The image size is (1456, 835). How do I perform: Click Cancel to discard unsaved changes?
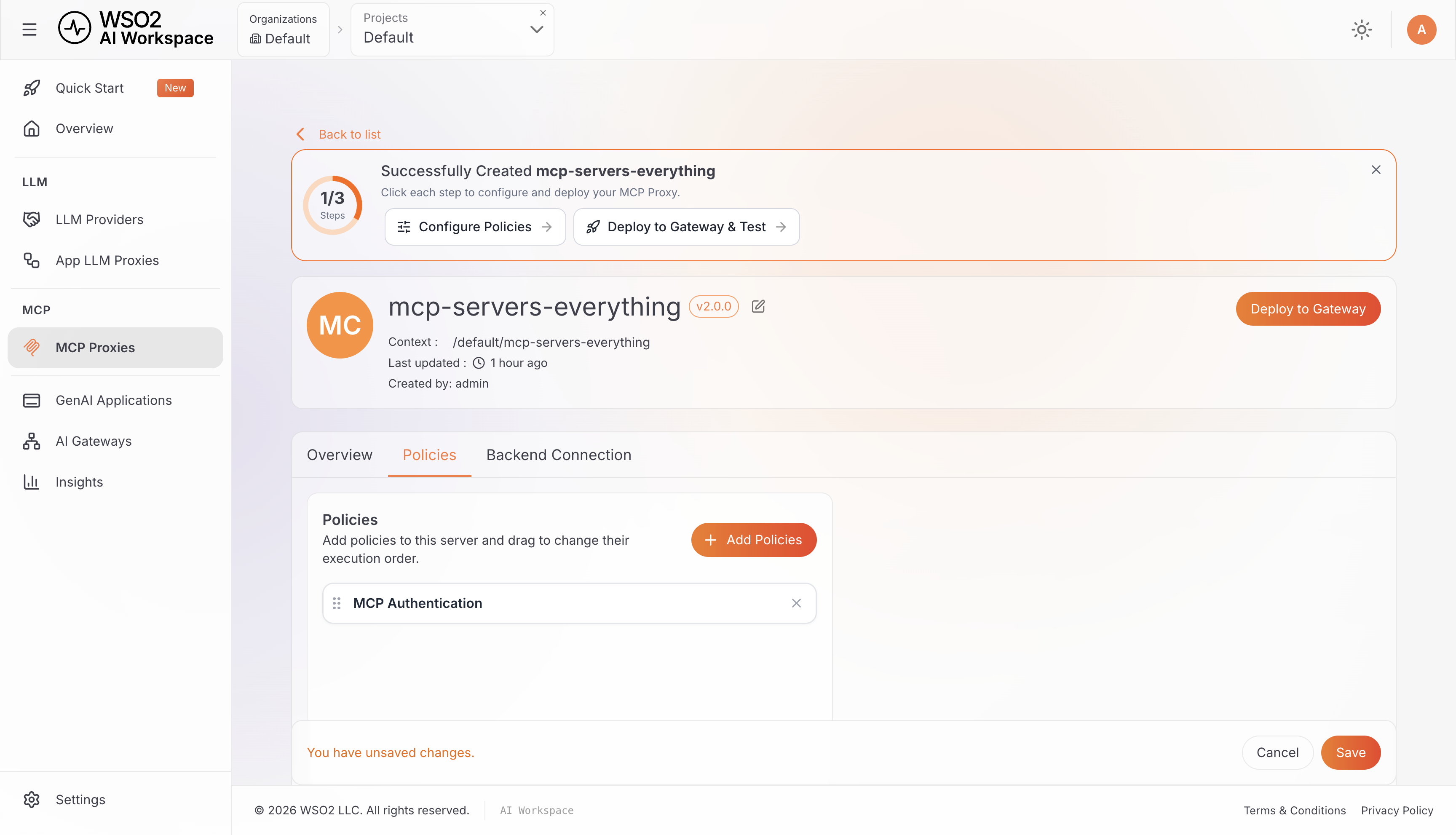tap(1277, 752)
